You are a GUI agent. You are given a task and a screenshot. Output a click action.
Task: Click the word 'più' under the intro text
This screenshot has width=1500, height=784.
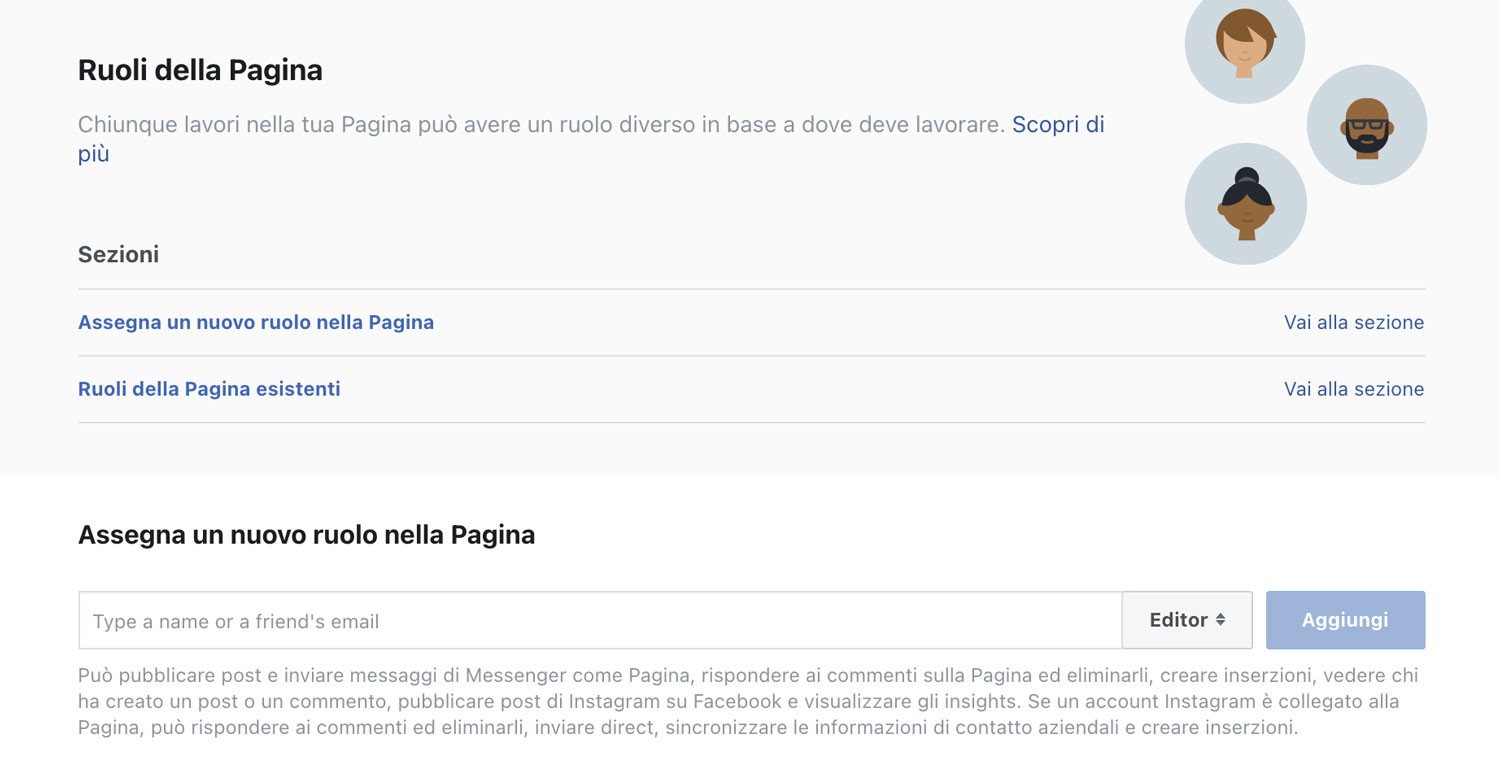pyautogui.click(x=93, y=154)
